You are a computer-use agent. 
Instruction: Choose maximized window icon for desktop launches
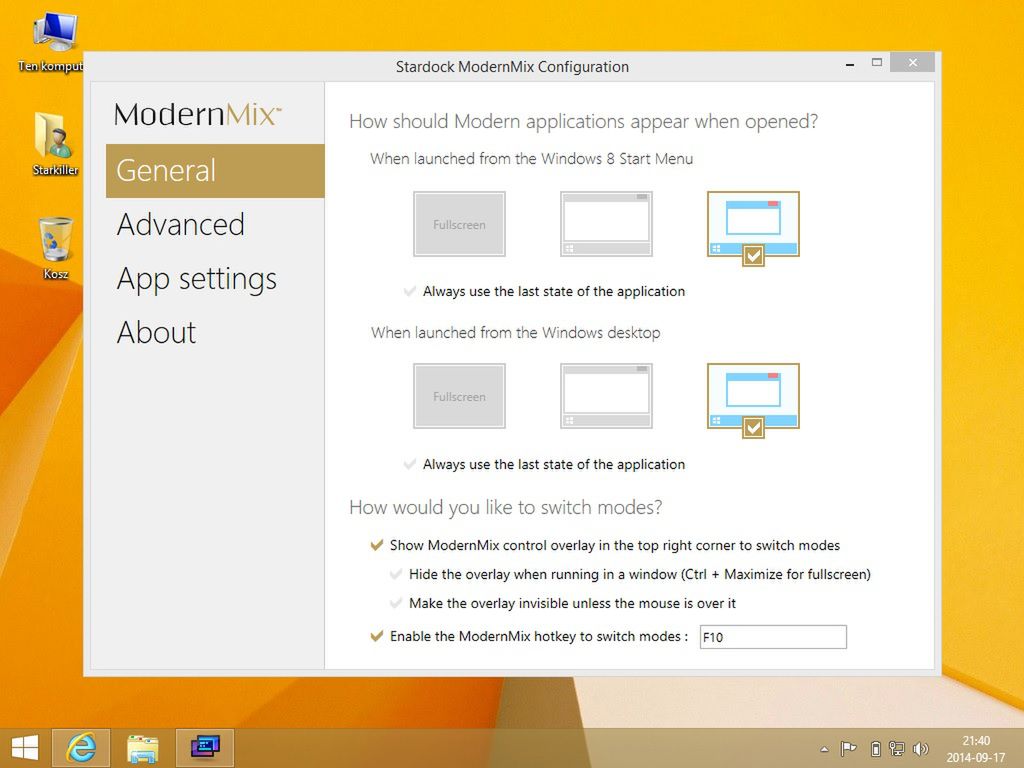[x=606, y=396]
